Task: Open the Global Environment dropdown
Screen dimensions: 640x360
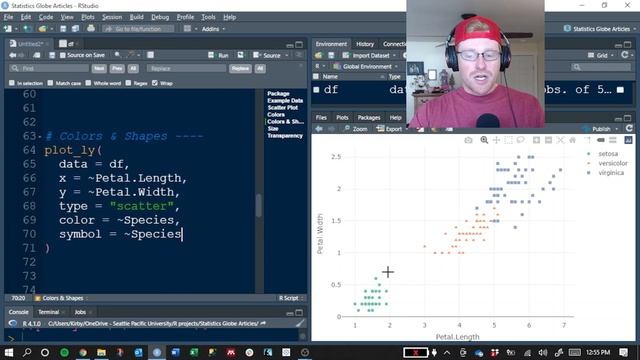Action: coord(365,66)
